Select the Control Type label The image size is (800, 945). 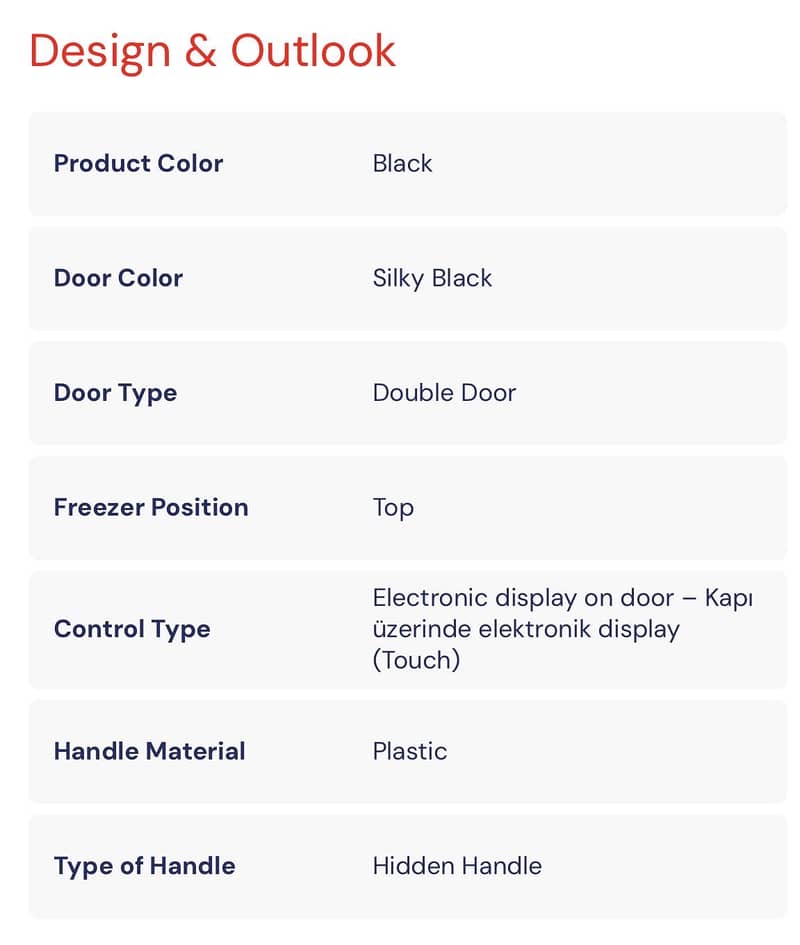click(x=132, y=629)
